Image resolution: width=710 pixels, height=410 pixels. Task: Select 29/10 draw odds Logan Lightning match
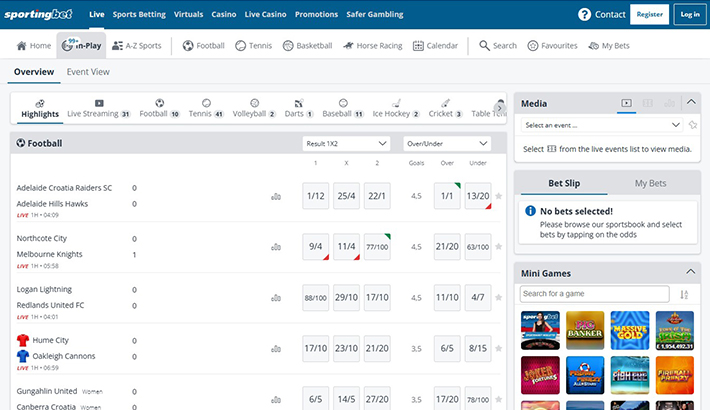[346, 298]
